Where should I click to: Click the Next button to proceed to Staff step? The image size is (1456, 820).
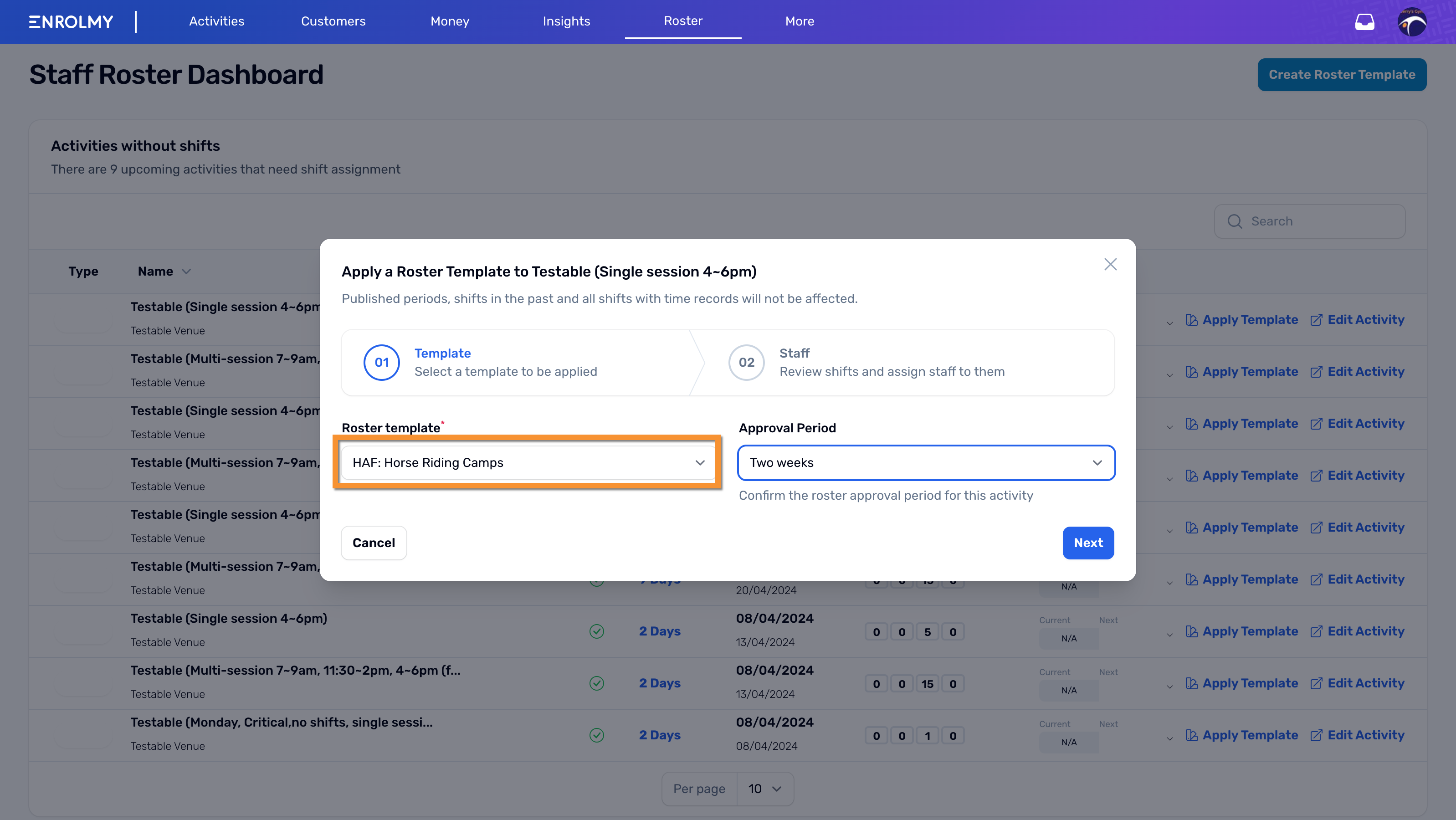click(x=1089, y=543)
